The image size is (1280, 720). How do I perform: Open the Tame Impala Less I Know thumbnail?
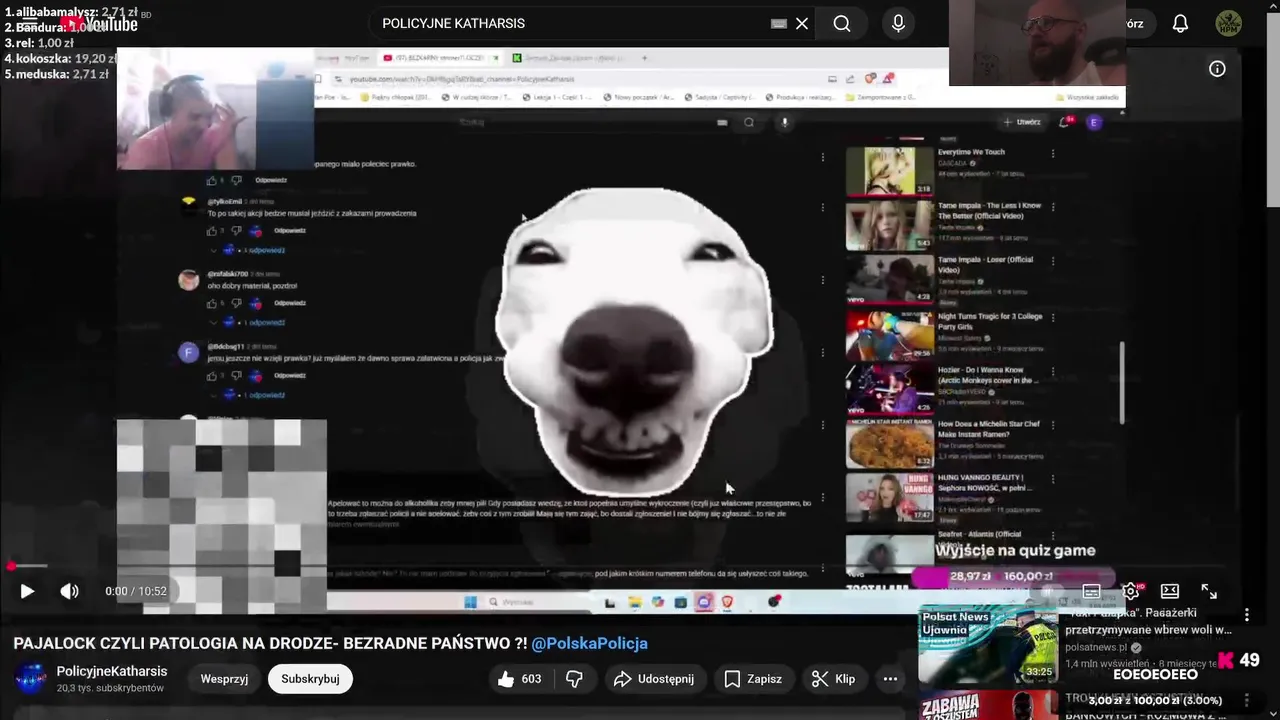click(890, 225)
